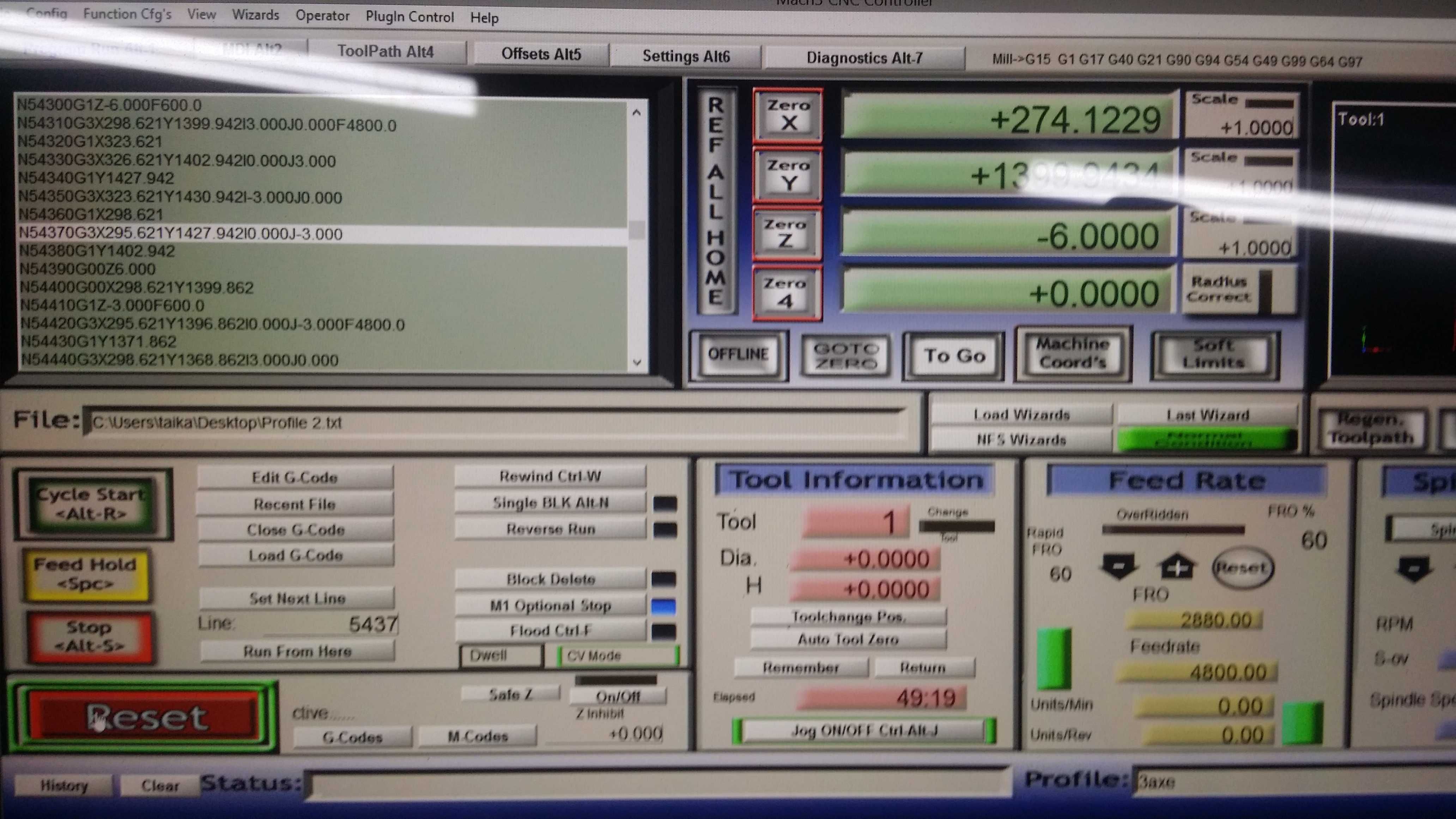Click the red Reset emergency button
Screen dimensions: 1456x819
[144, 717]
